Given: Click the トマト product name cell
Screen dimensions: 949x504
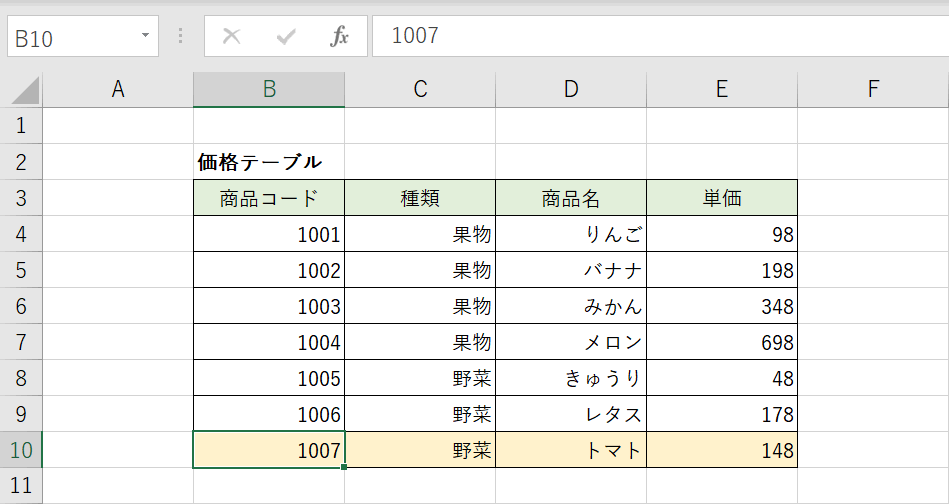Looking at the screenshot, I should tap(571, 450).
